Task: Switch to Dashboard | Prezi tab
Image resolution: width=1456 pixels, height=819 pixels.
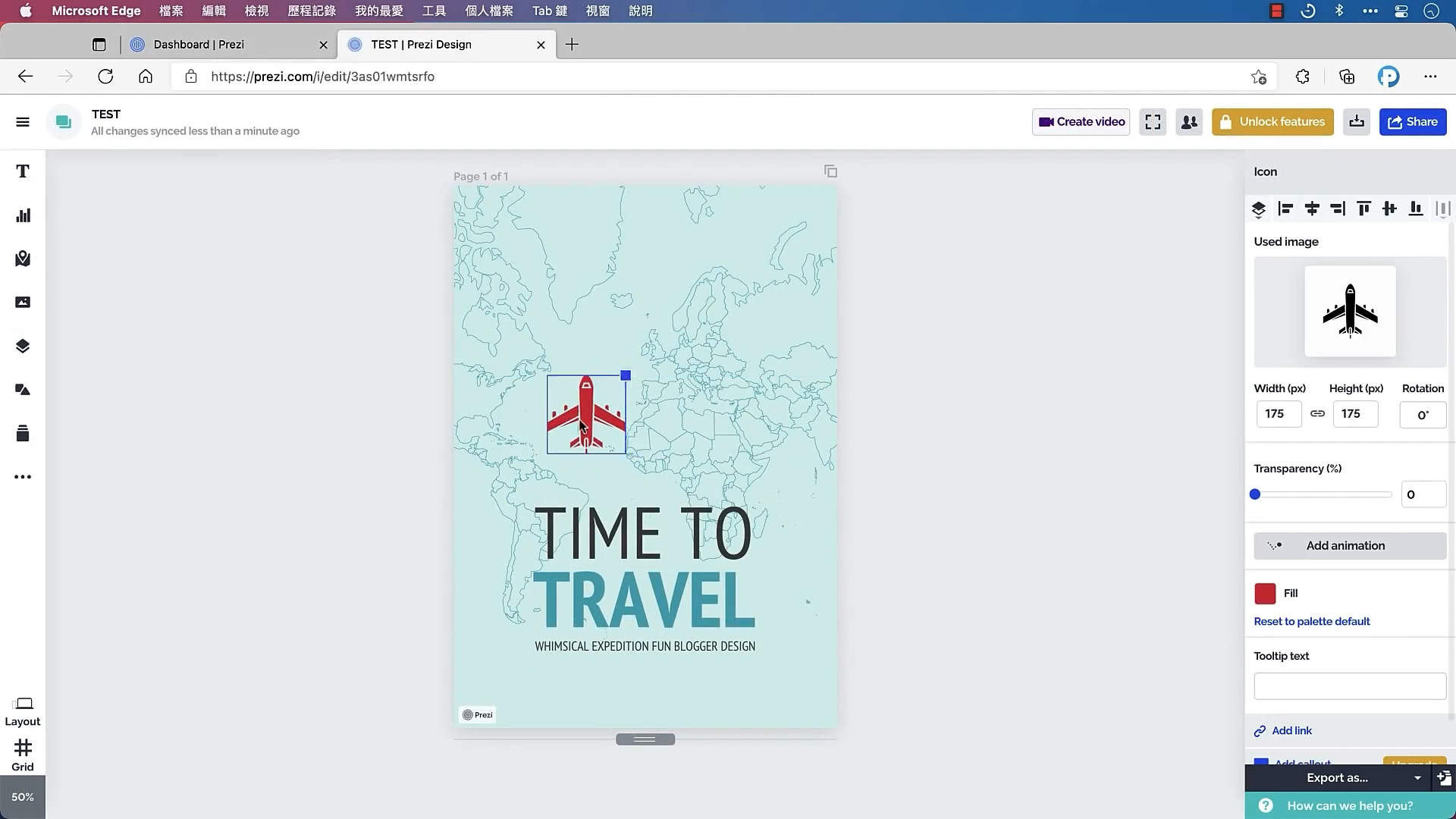Action: (199, 45)
